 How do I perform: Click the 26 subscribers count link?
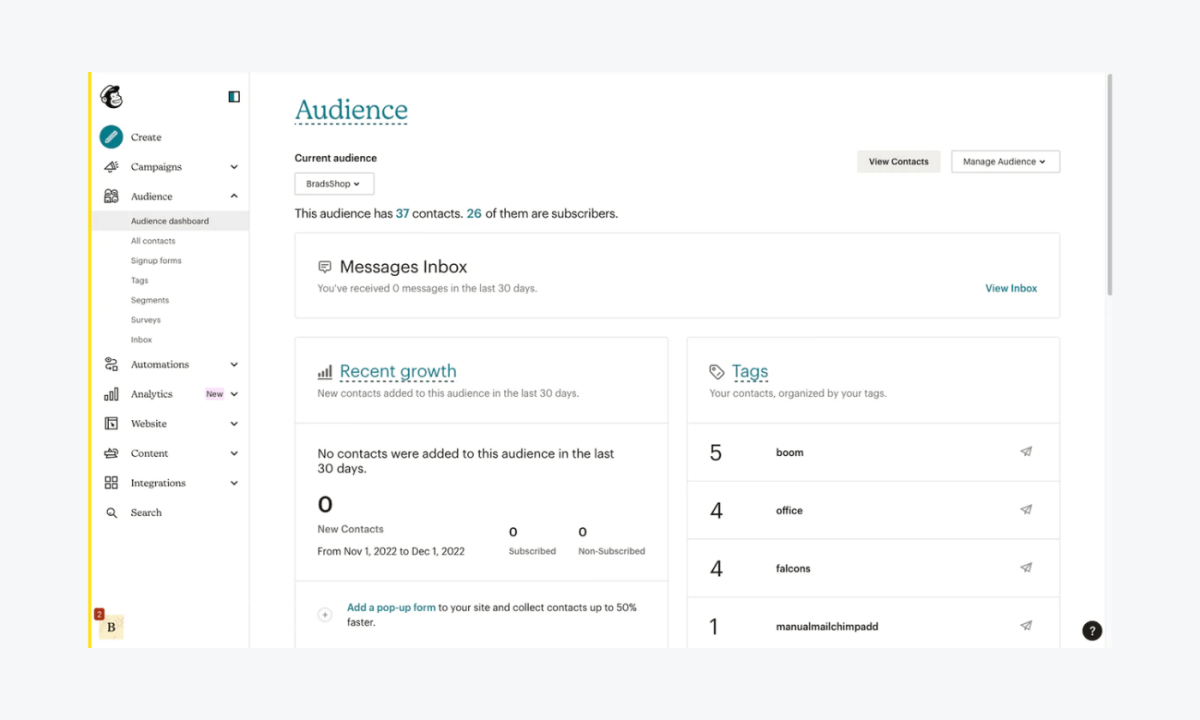click(474, 213)
